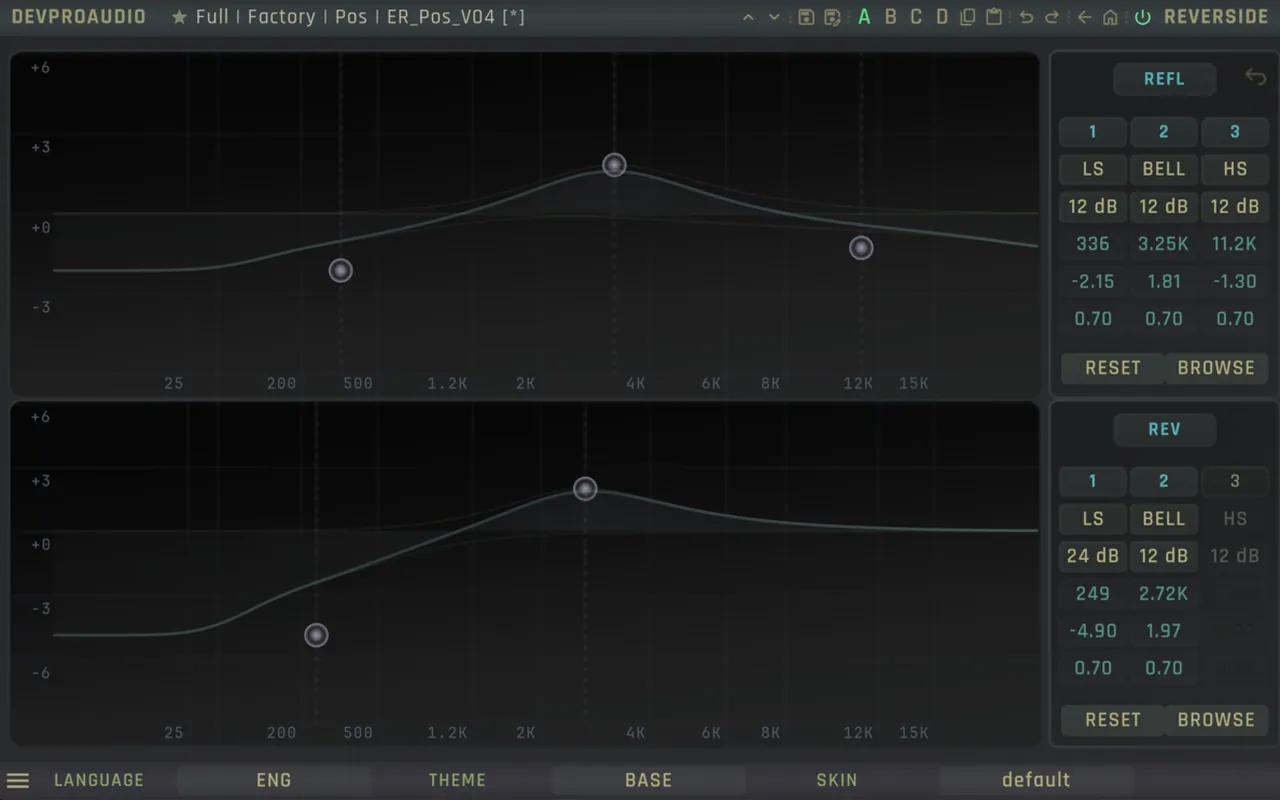Viewport: 1280px width, 800px height.
Task: Click the REFL section header button
Action: point(1164,79)
